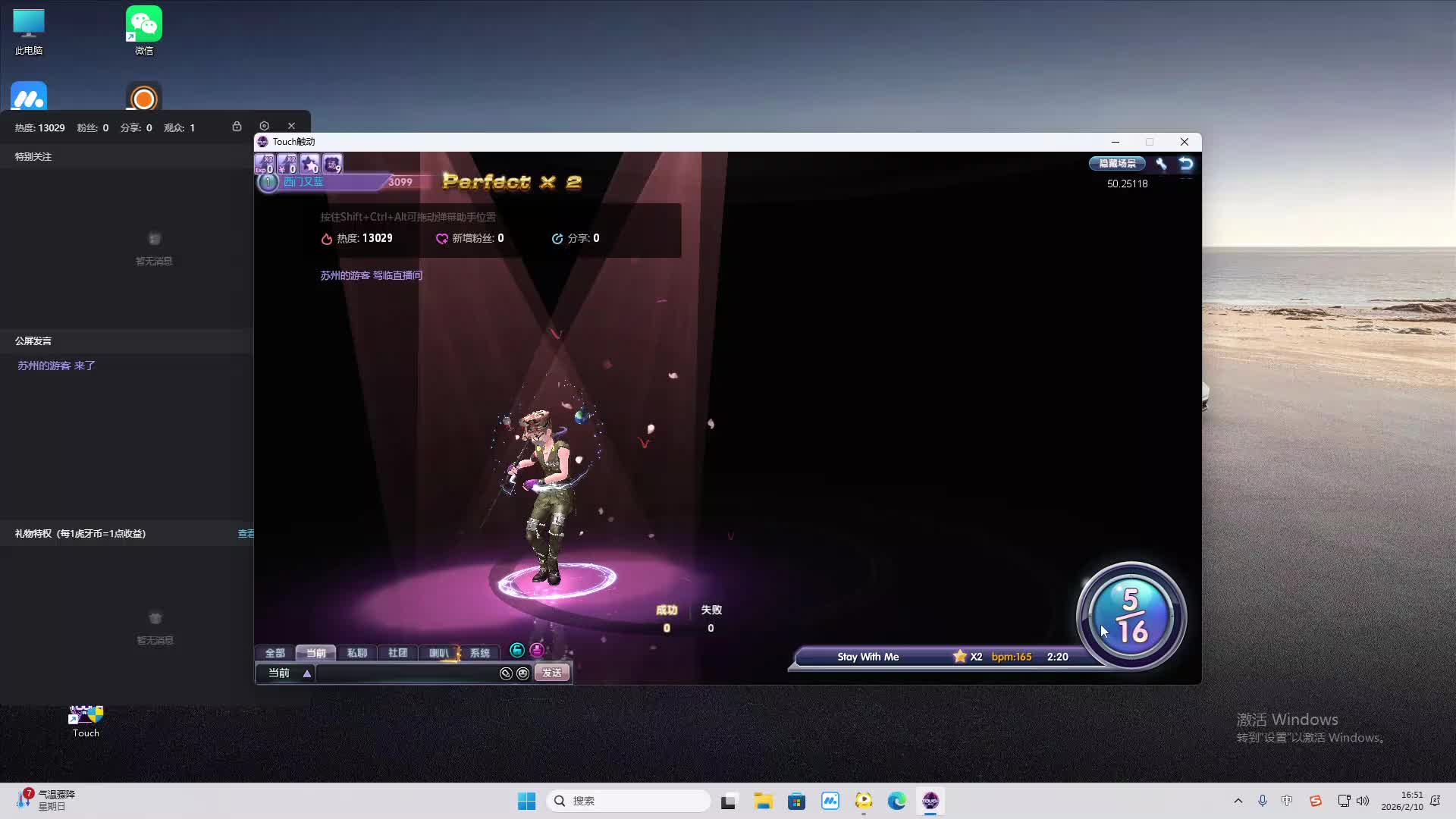The height and width of the screenshot is (819, 1456).
Task: Expand the system tray hidden icons chevron
Action: coord(1238,801)
